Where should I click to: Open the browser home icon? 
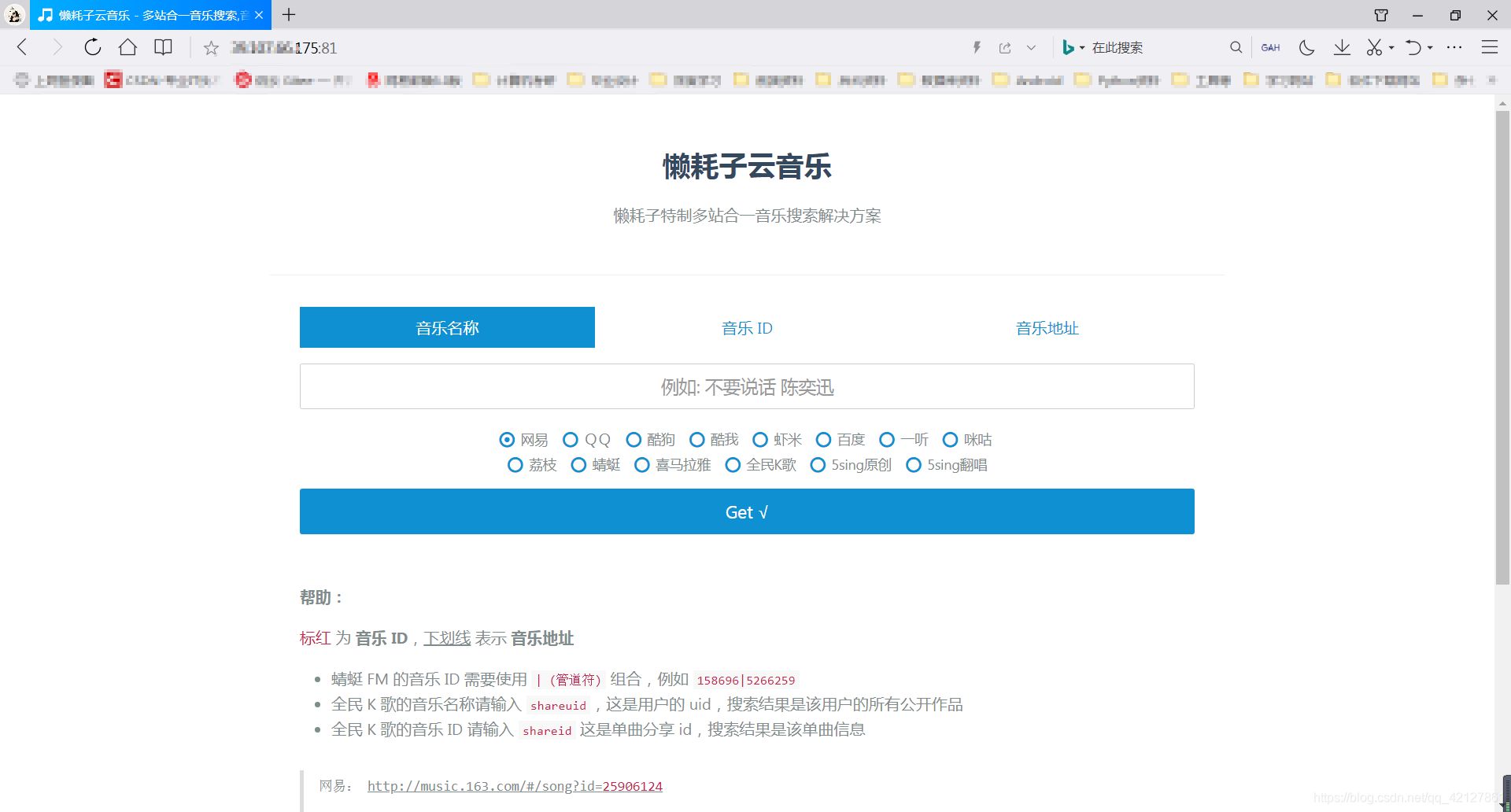[x=127, y=47]
